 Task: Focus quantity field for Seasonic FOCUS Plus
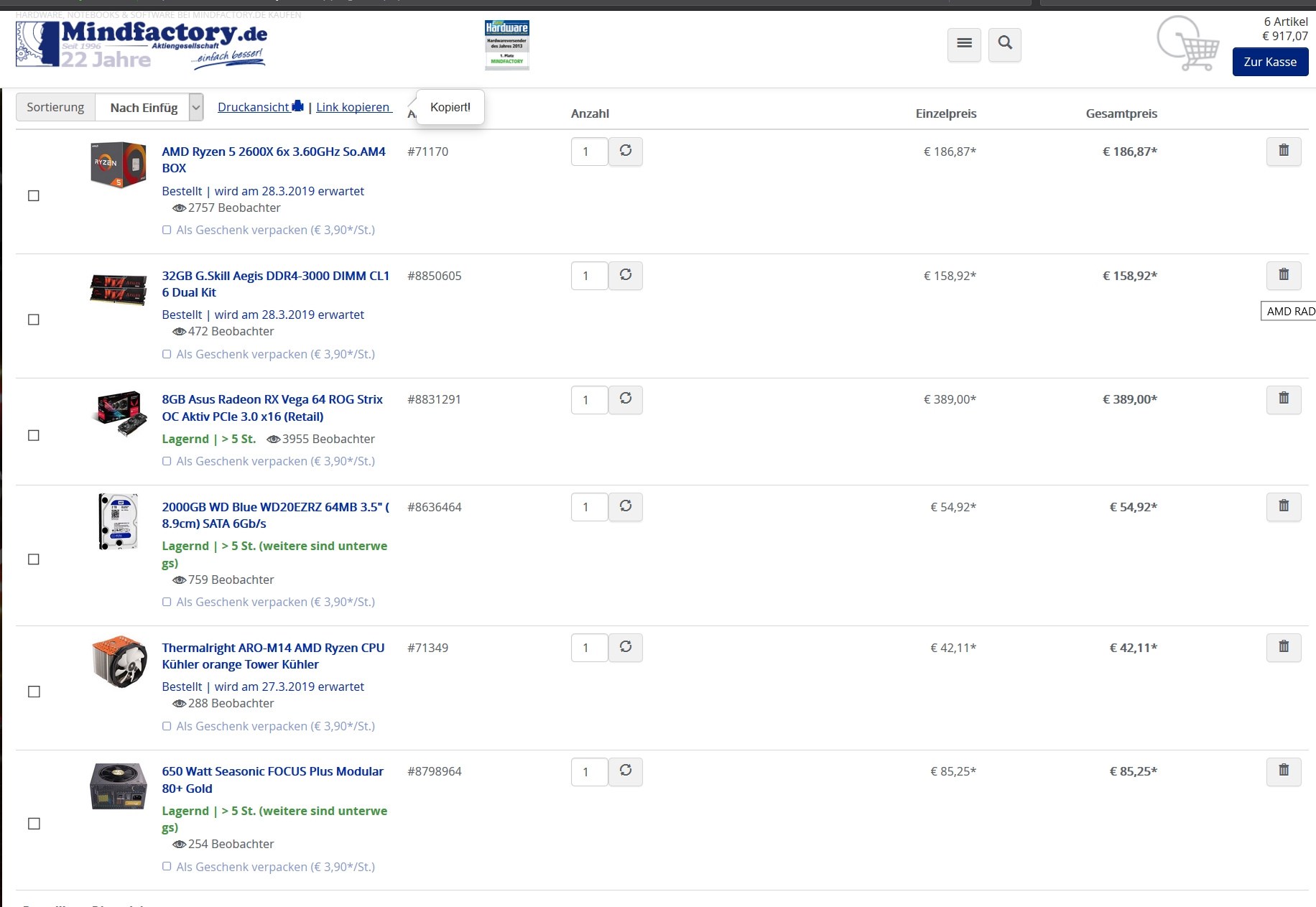tap(589, 771)
